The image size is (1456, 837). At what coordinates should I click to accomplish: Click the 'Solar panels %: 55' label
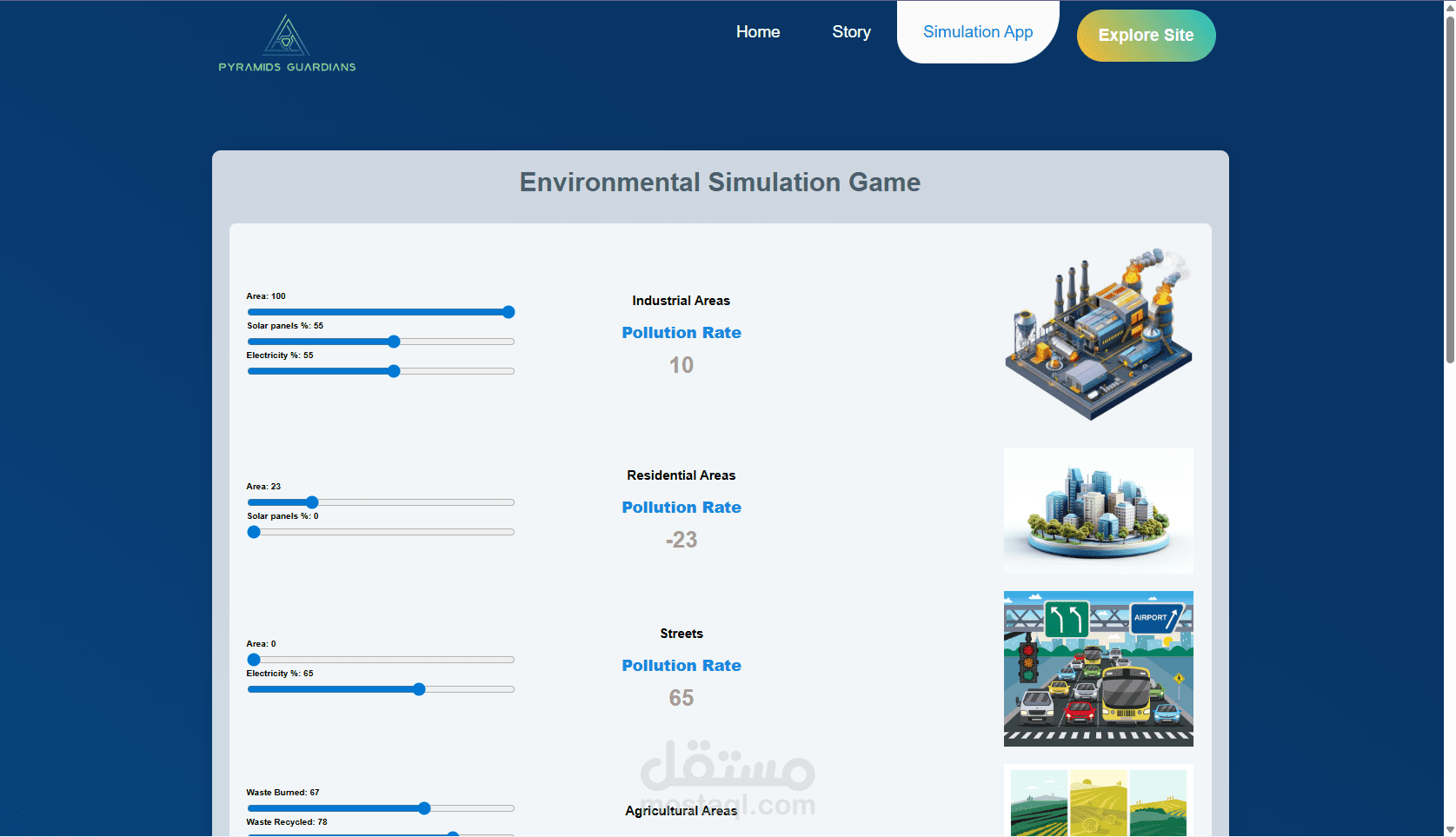pos(285,326)
